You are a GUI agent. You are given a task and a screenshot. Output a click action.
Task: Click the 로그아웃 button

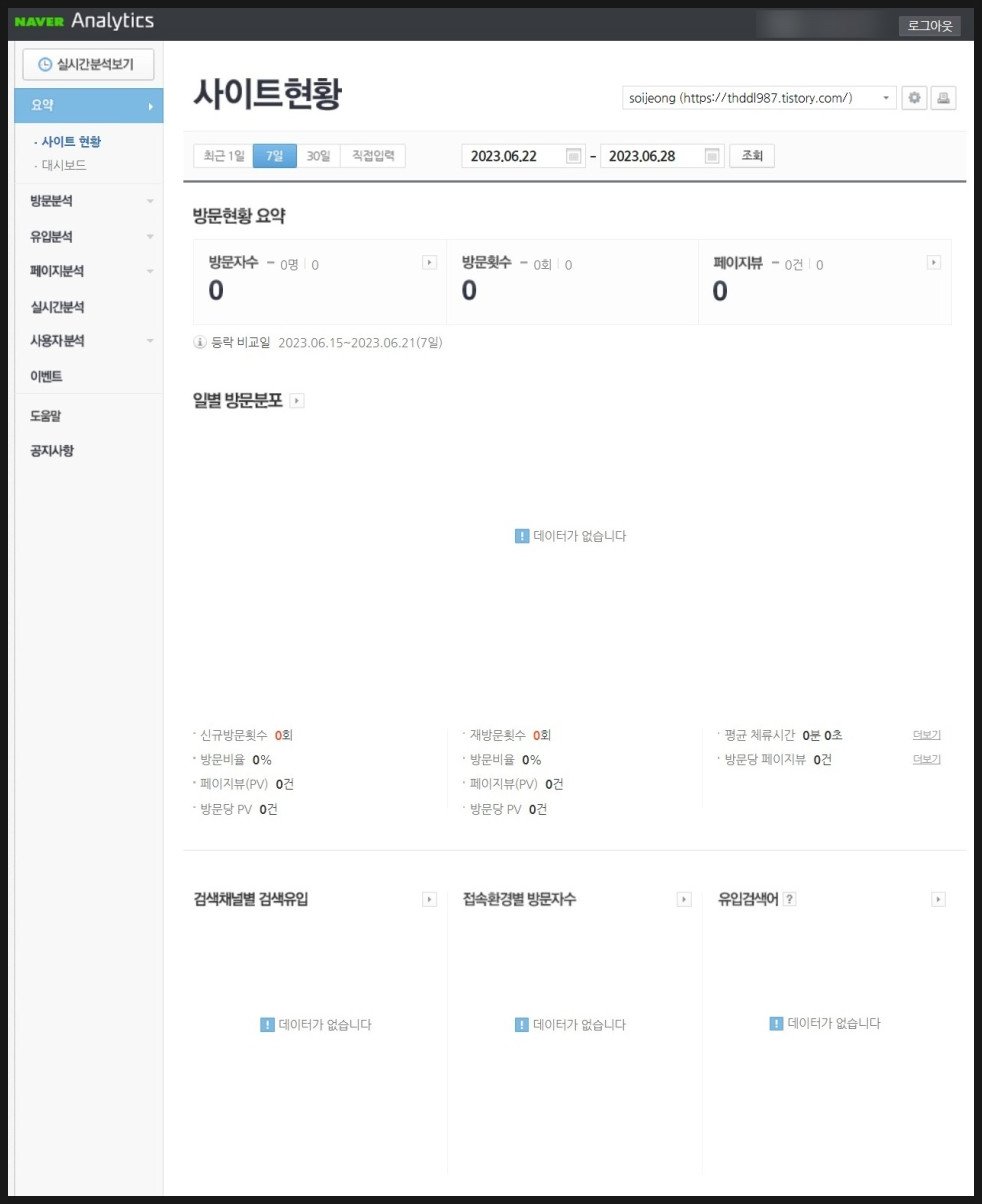click(929, 26)
